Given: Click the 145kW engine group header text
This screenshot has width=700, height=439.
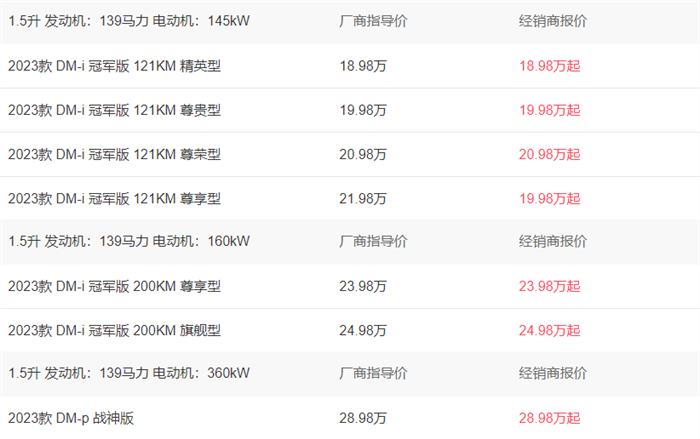Looking at the screenshot, I should pyautogui.click(x=129, y=21).
